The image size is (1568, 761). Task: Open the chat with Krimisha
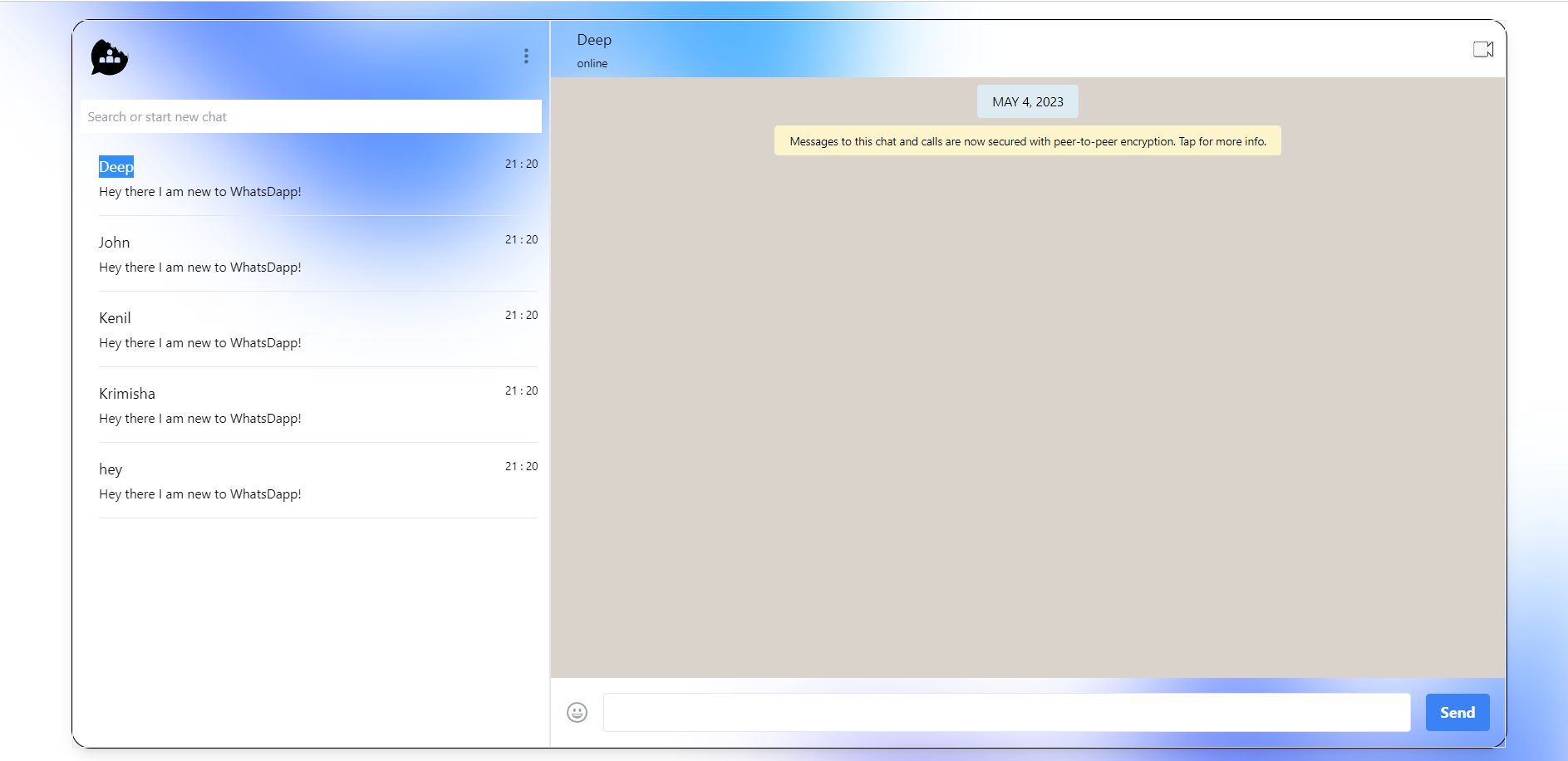(318, 405)
